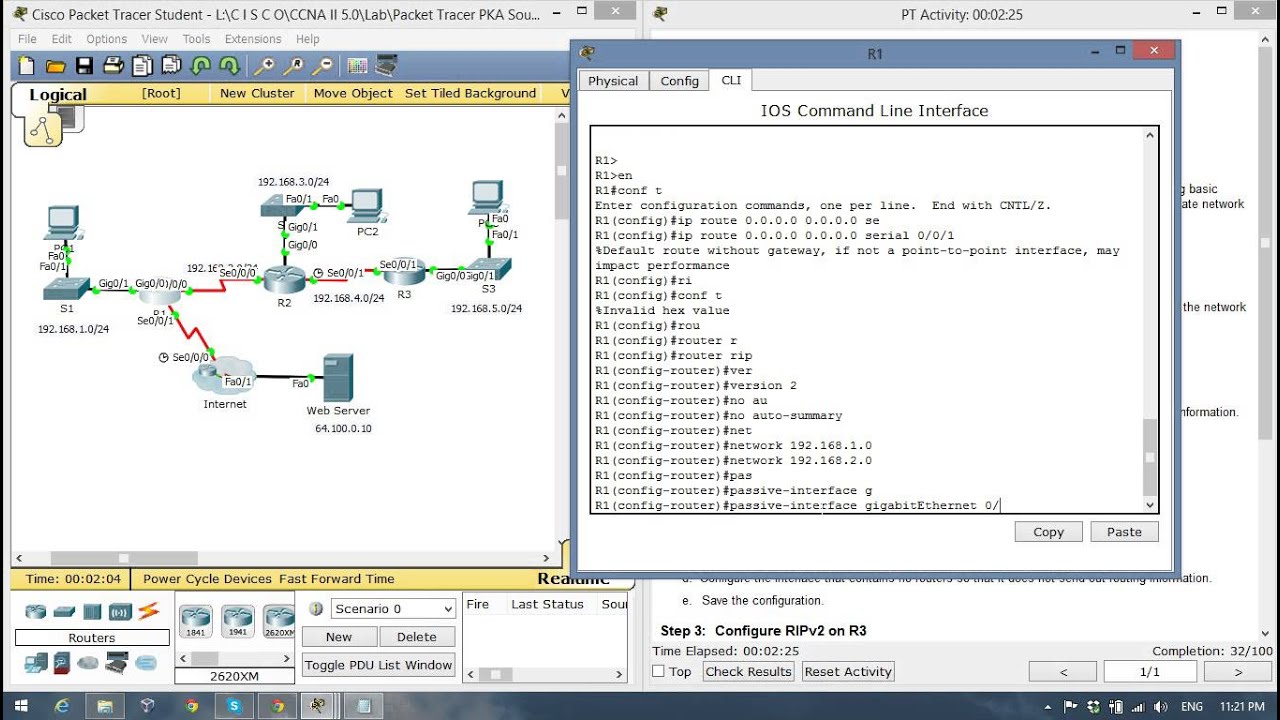Click PC2 in the topology
The height and width of the screenshot is (720, 1280).
click(367, 206)
